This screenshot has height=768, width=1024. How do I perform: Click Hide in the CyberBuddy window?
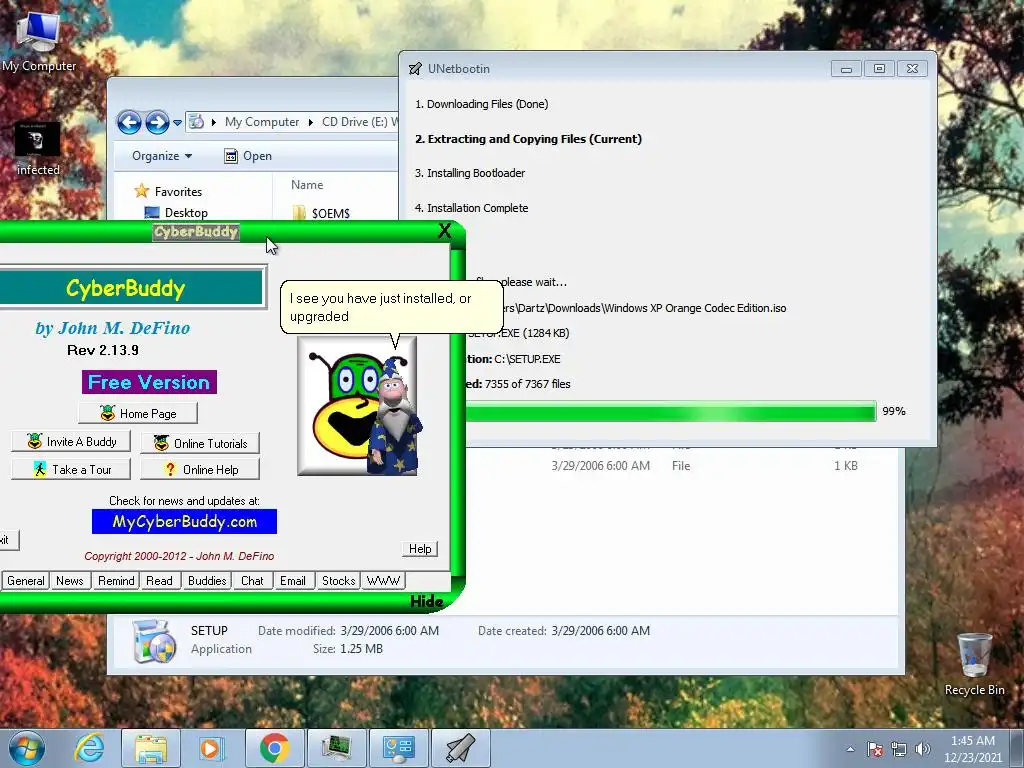(x=426, y=601)
